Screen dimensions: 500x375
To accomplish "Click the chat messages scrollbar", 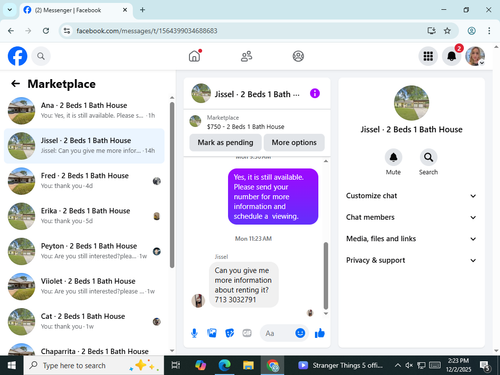I will point(326,276).
